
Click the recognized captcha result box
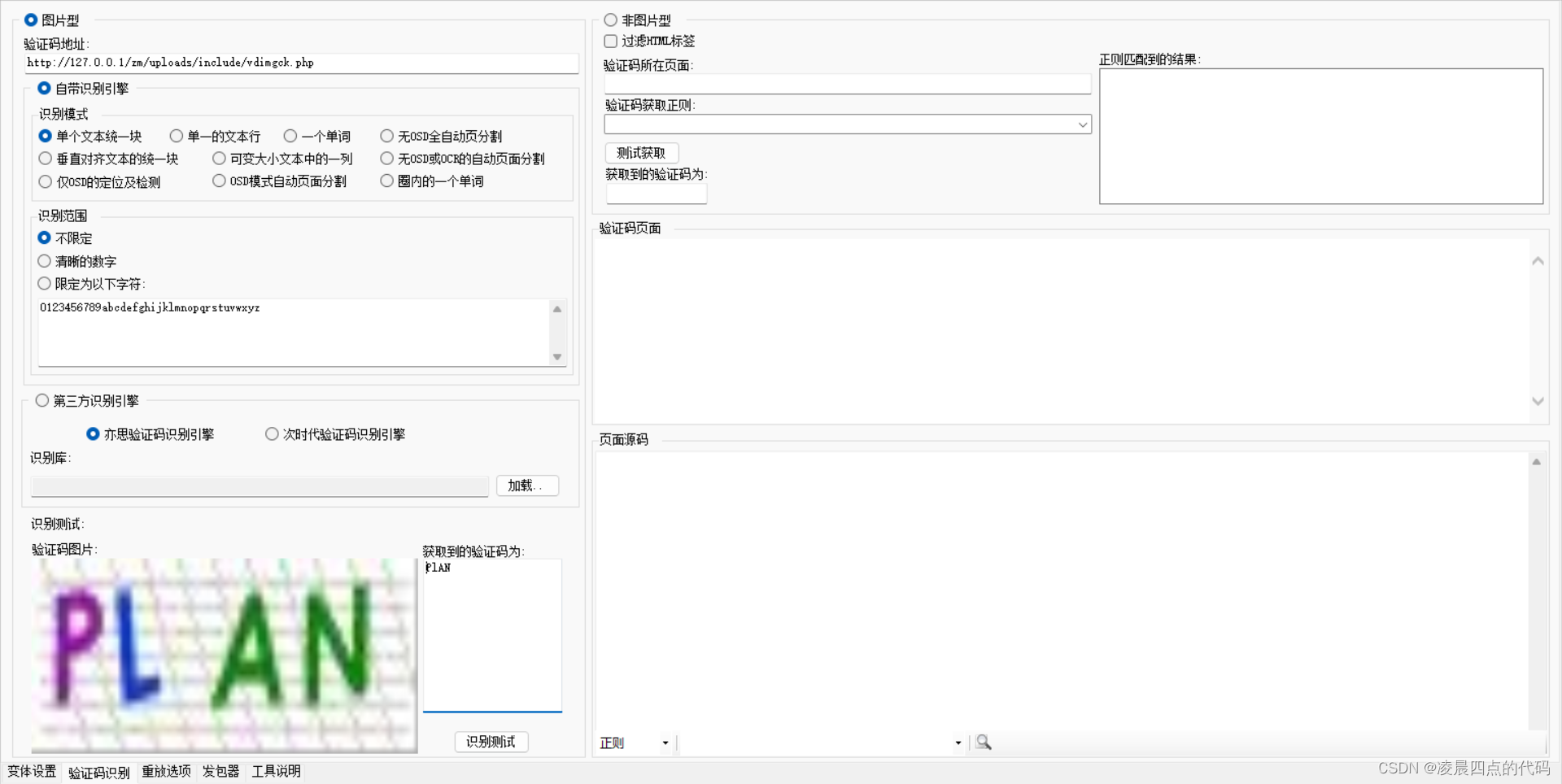[x=492, y=635]
